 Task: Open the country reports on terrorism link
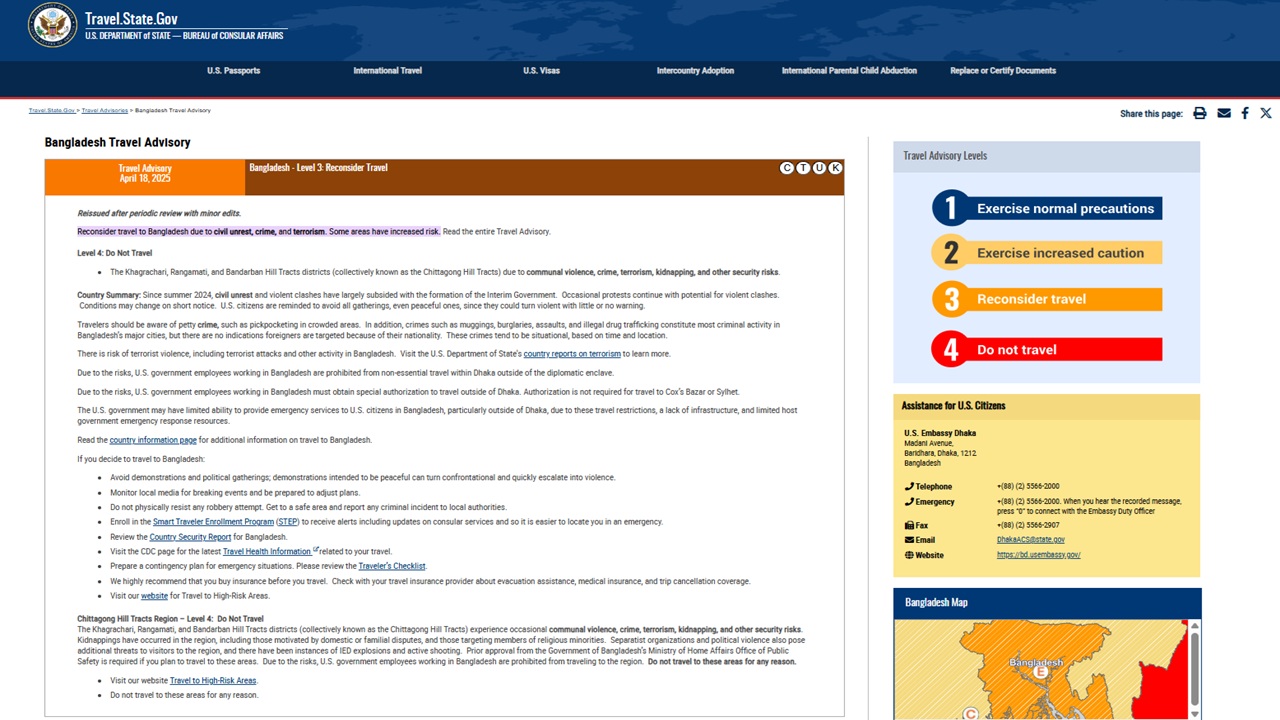[x=572, y=354]
